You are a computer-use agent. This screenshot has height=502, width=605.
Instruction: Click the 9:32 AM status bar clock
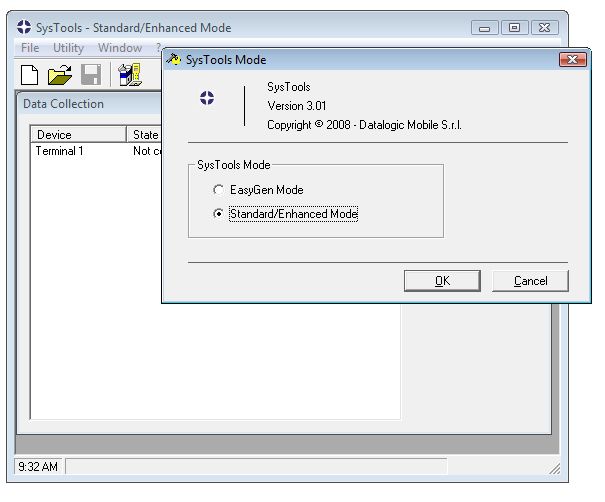tap(38, 467)
